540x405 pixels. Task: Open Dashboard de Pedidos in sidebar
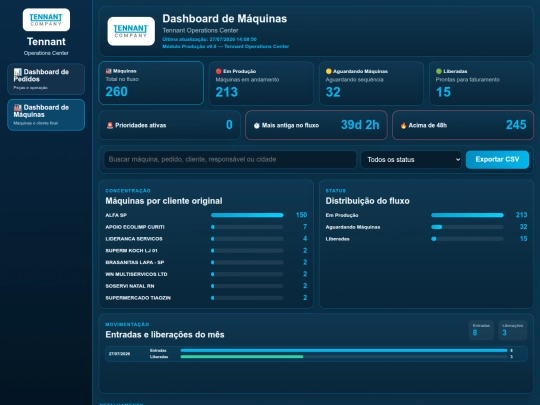pyautogui.click(x=46, y=79)
